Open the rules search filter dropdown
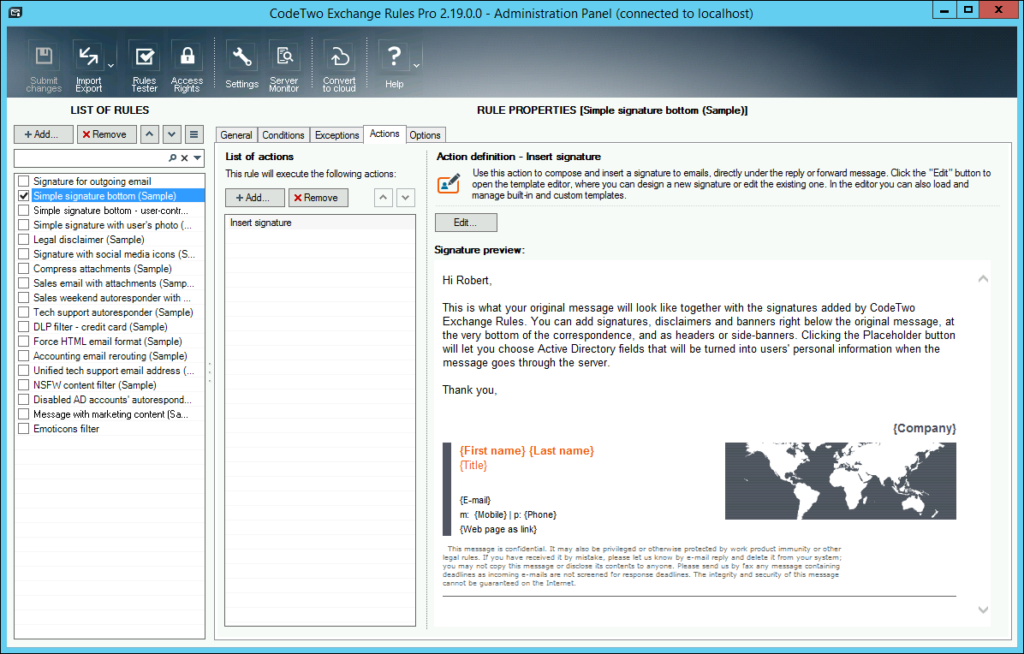Image resolution: width=1024 pixels, height=654 pixels. point(197,158)
